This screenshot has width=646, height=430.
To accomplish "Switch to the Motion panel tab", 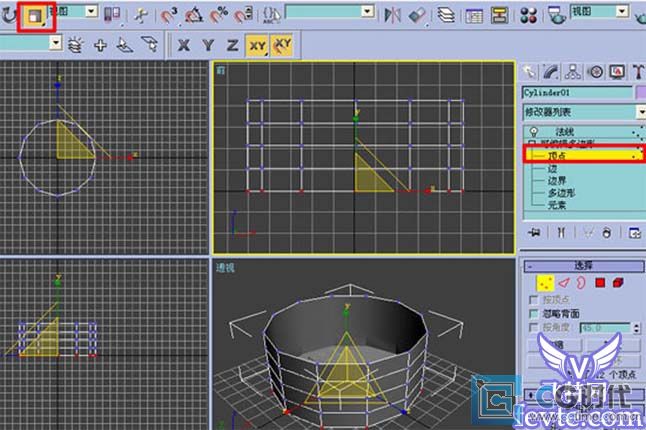I will (x=595, y=72).
